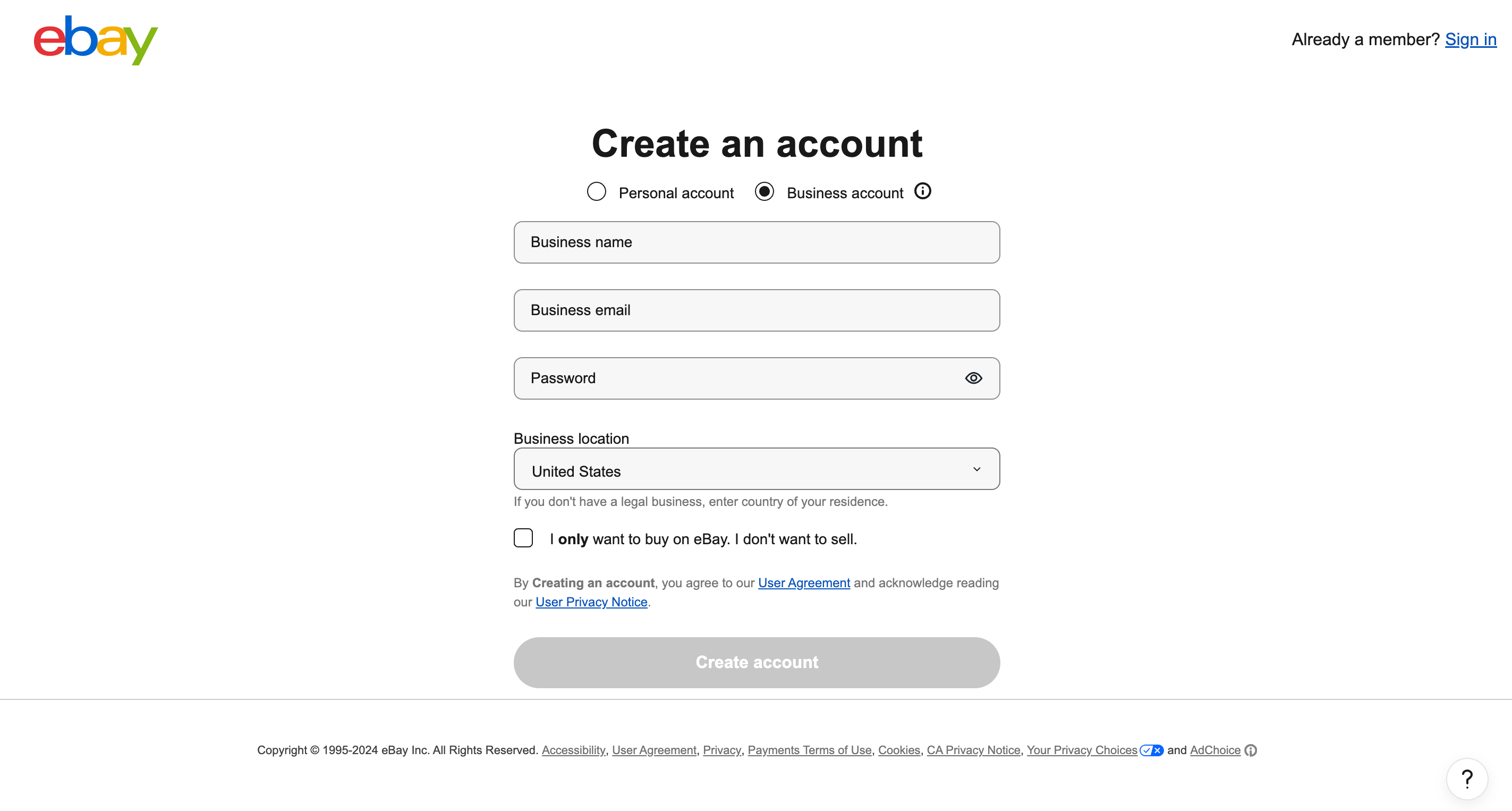Screen dimensions: 1512x811
Task: Open the User Privacy Notice link
Action: 591,602
